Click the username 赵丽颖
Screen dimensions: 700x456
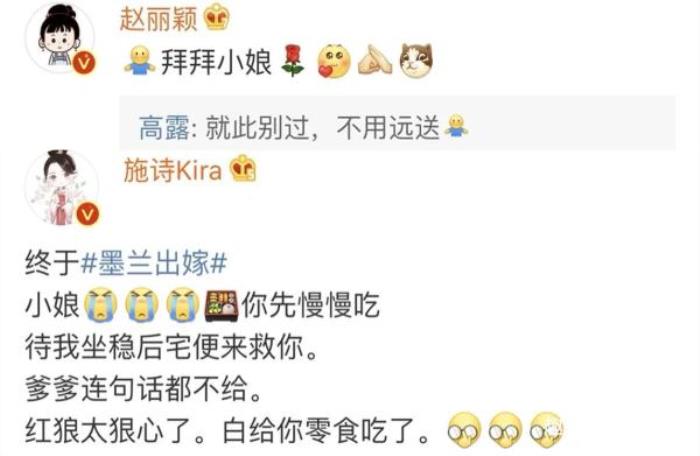click(x=158, y=19)
